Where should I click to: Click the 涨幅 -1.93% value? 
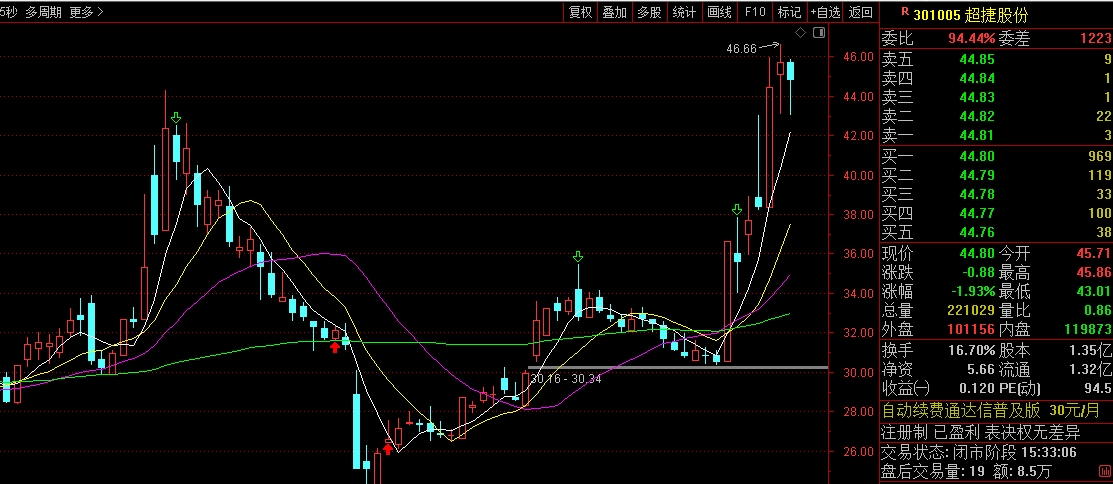point(971,292)
